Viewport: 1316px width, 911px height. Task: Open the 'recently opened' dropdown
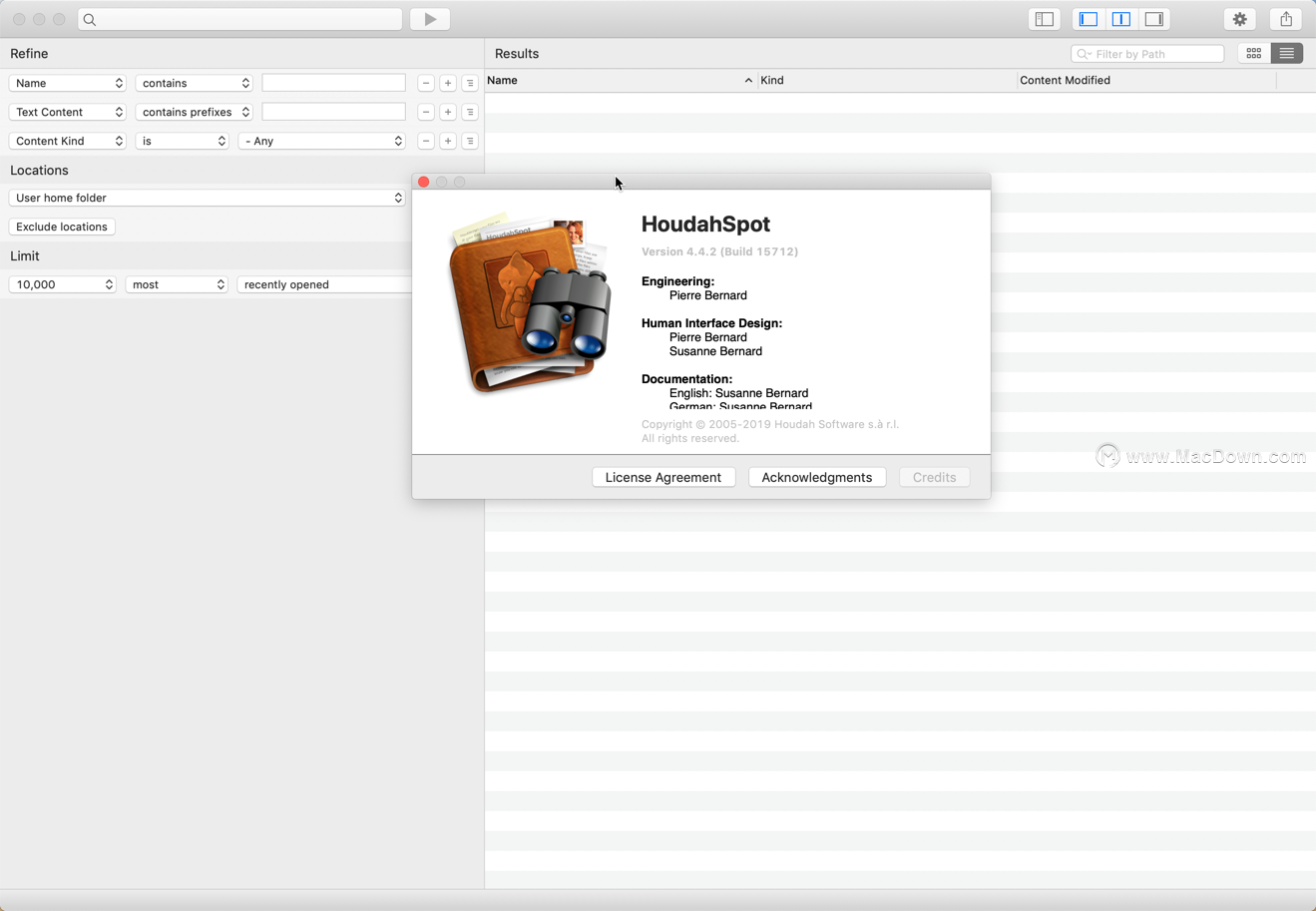tap(324, 284)
